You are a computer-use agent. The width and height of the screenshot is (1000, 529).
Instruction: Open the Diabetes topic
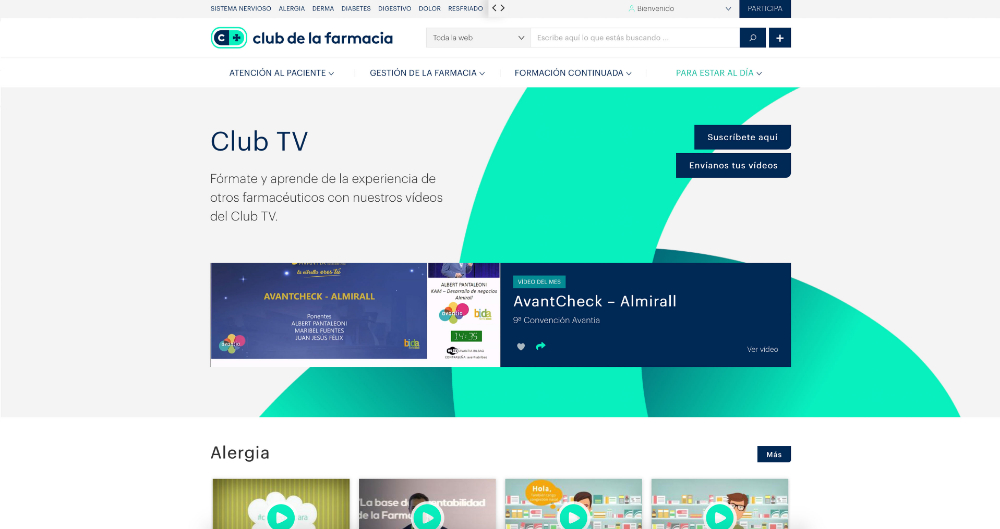[356, 8]
